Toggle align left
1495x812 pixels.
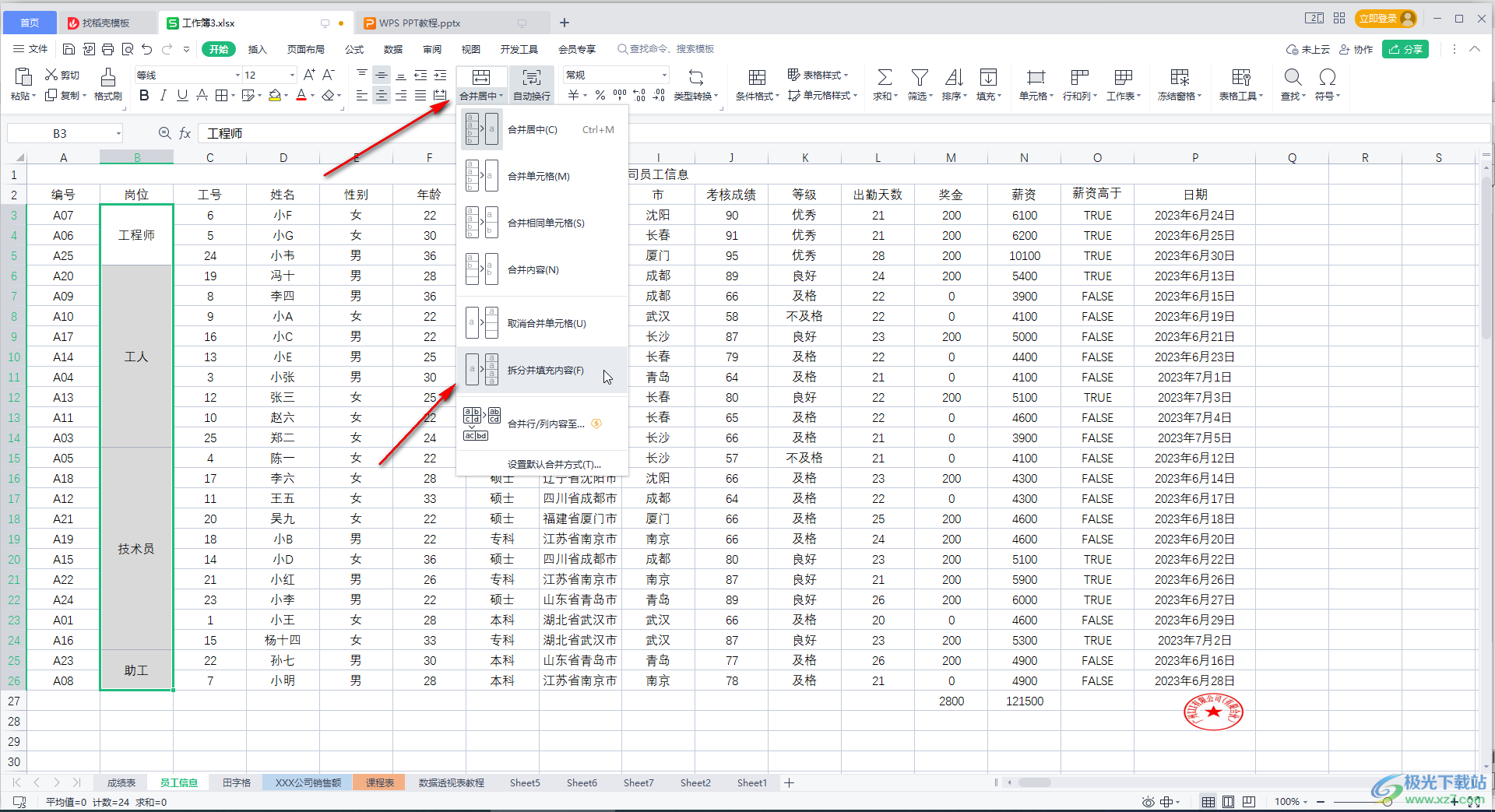click(x=362, y=95)
